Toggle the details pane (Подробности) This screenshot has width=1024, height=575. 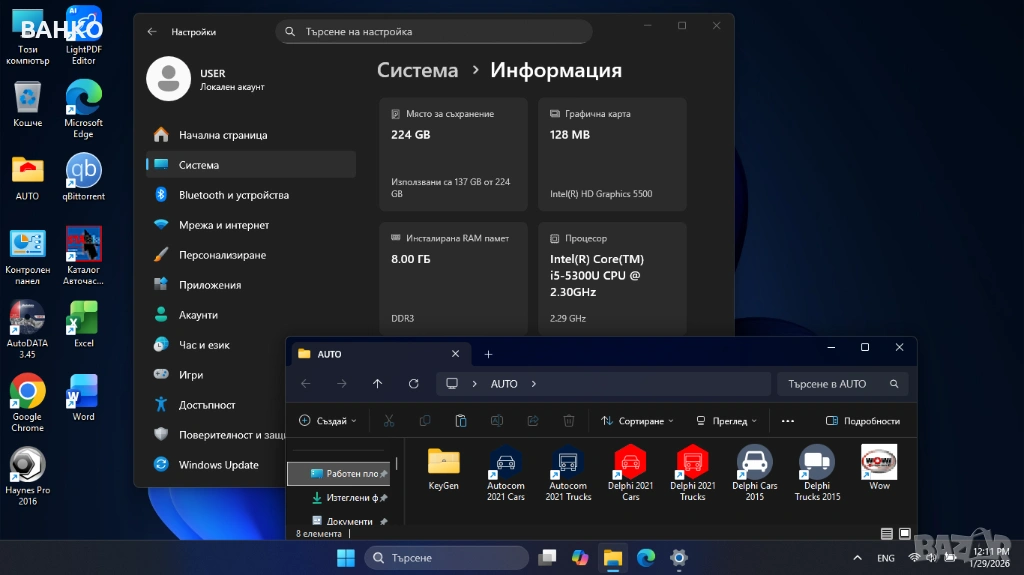862,421
